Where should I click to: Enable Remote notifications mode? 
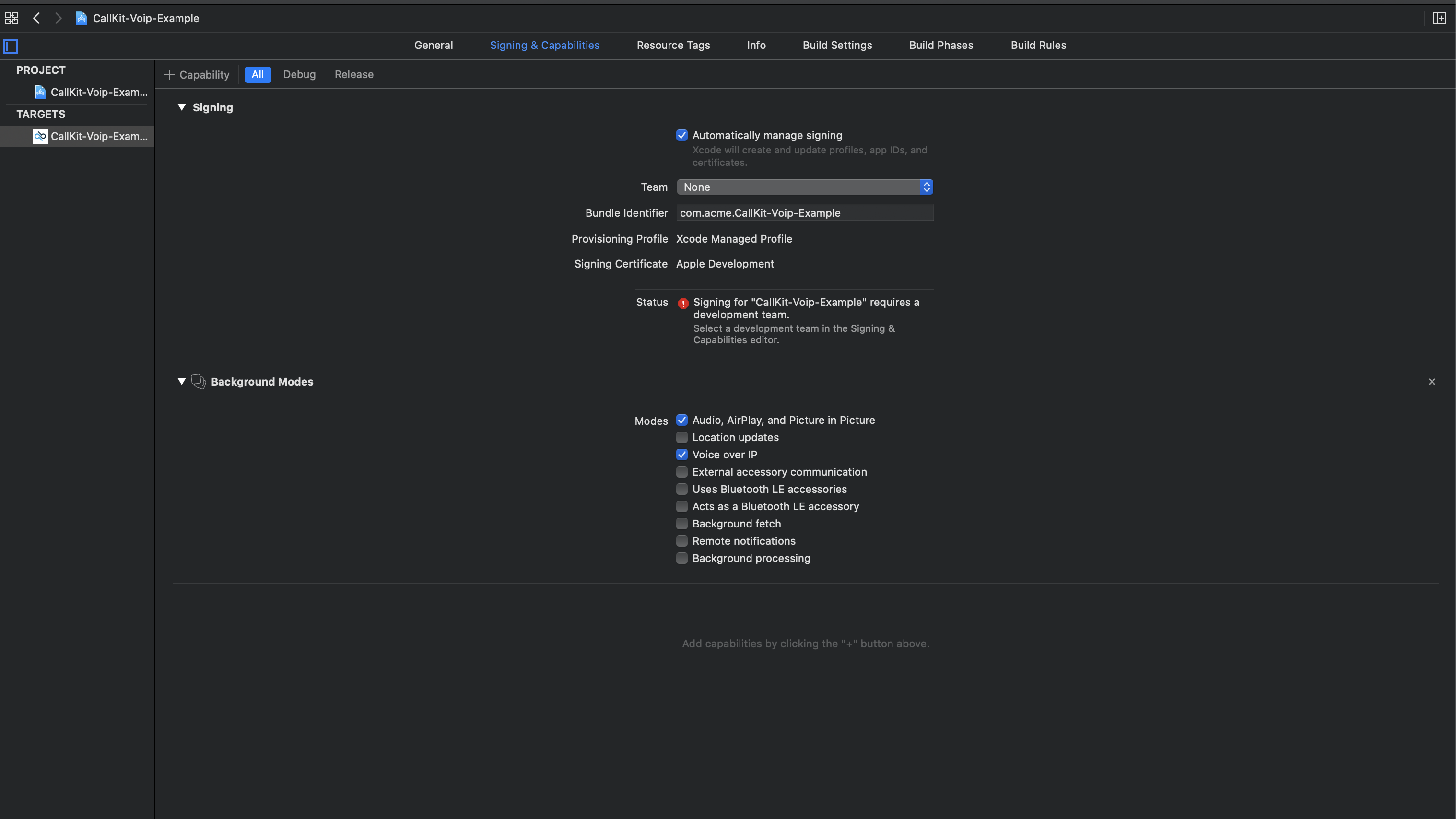[681, 541]
